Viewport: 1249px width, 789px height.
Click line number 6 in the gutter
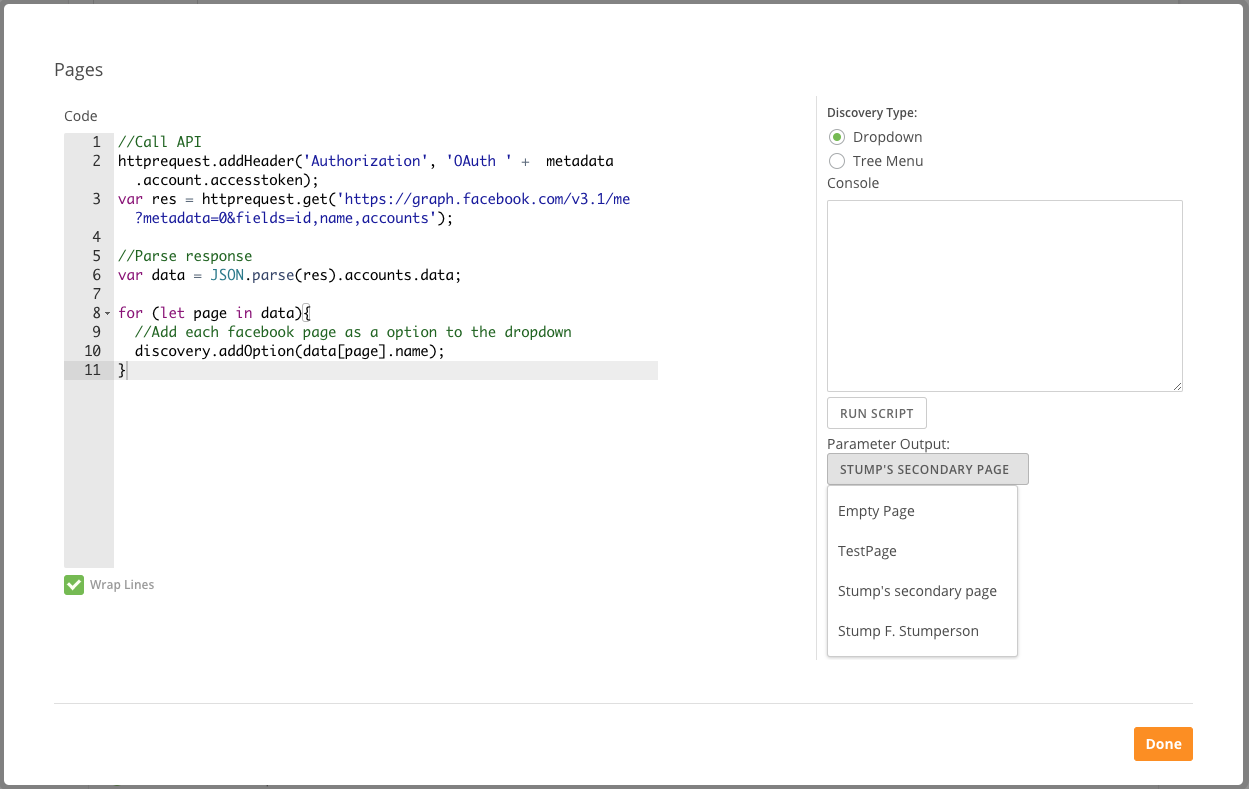[96, 275]
